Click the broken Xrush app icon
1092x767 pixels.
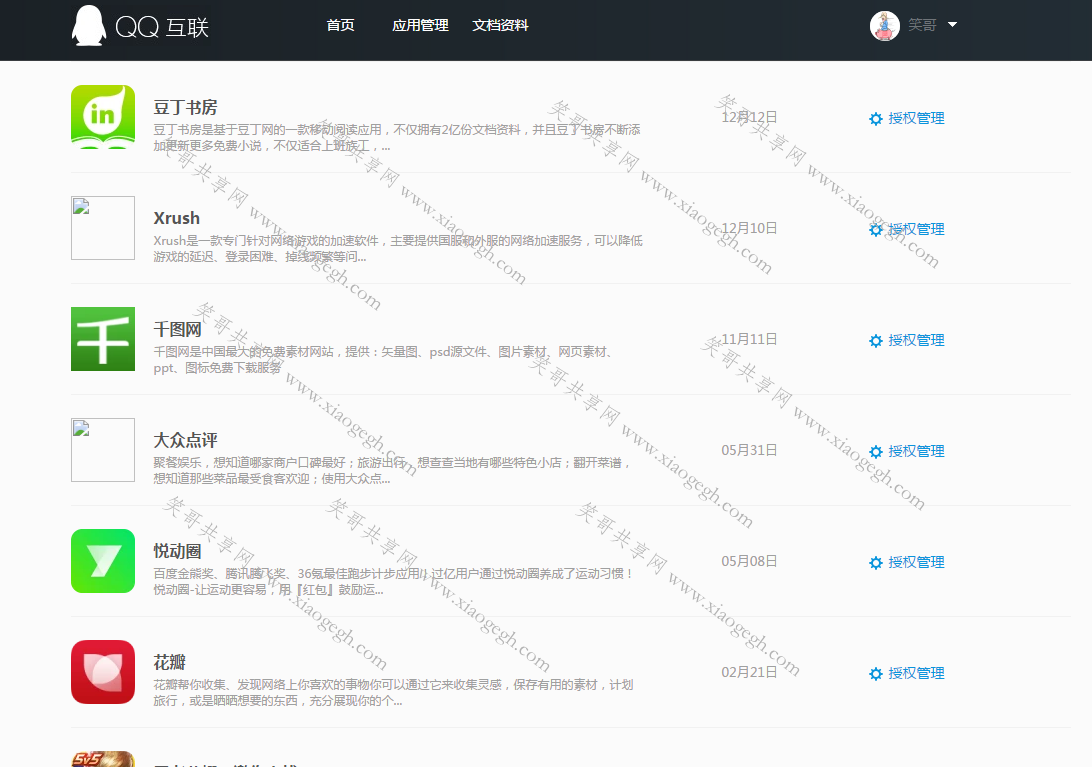point(103,228)
